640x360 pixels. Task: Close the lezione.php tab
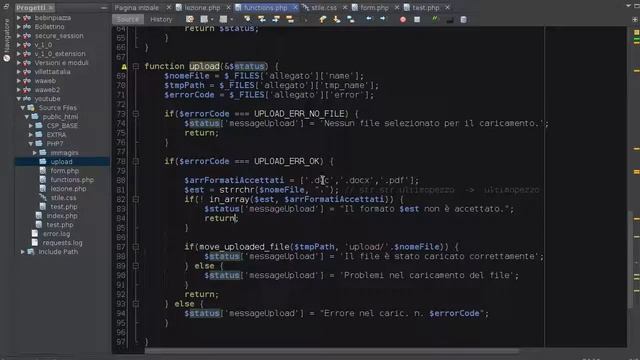point(228,8)
